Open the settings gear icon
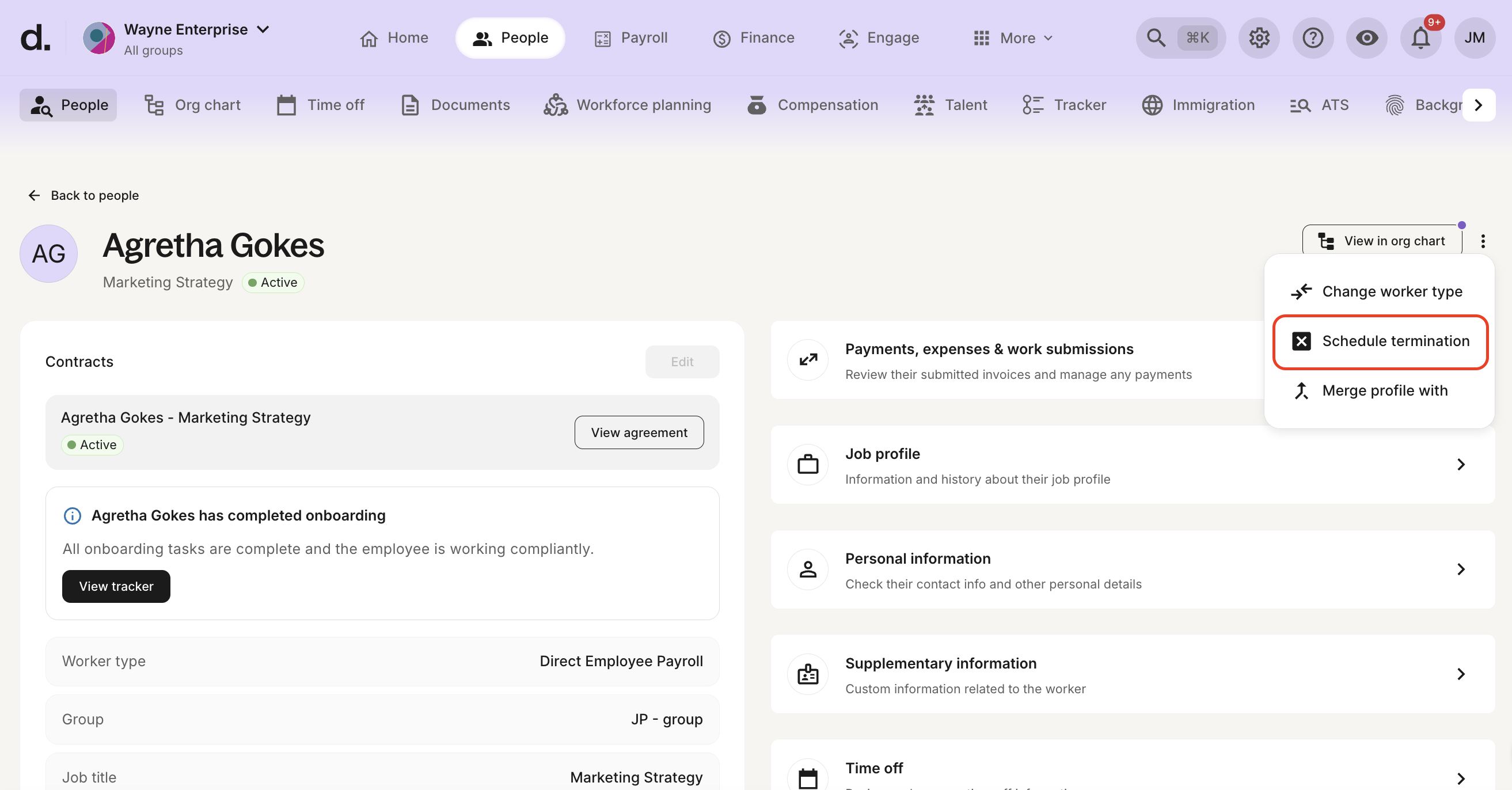1512x790 pixels. tap(1259, 38)
